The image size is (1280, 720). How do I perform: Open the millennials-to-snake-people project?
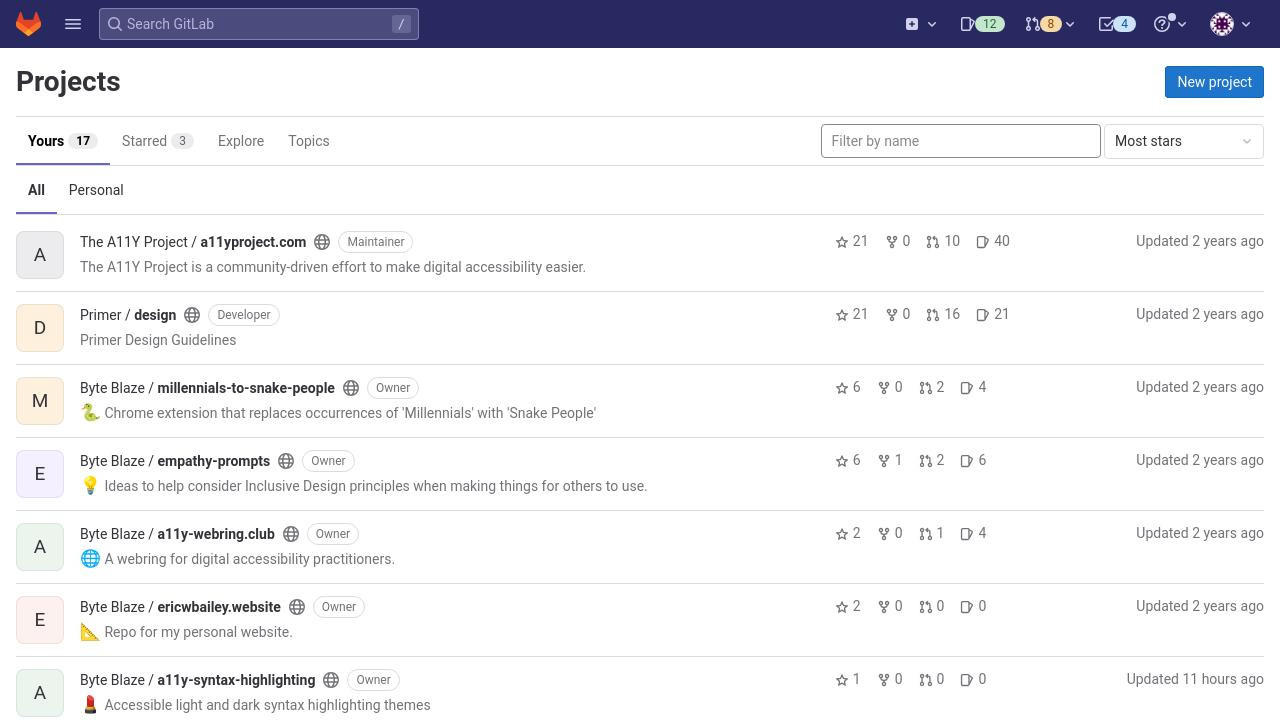[207, 388]
